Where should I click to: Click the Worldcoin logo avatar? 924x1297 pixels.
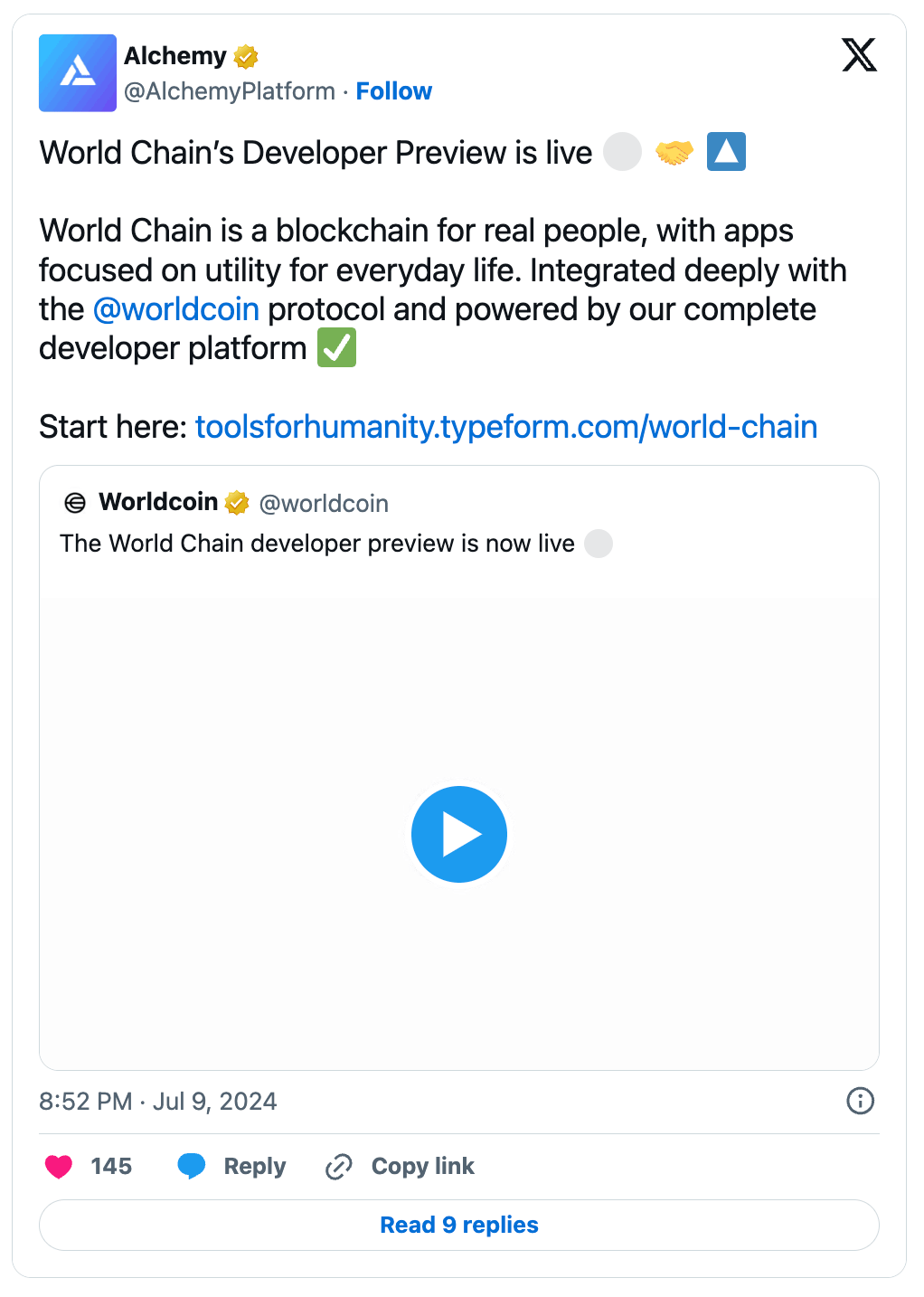coord(75,503)
